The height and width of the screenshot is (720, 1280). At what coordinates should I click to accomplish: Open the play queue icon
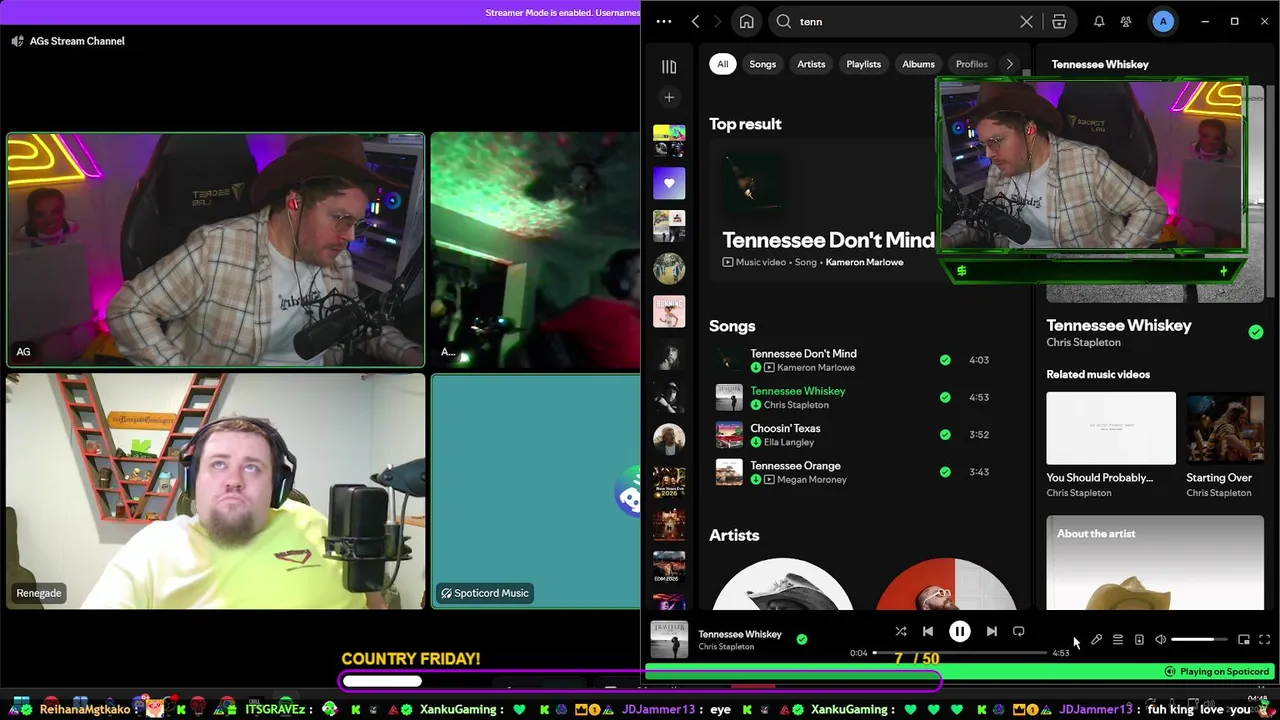(1118, 640)
